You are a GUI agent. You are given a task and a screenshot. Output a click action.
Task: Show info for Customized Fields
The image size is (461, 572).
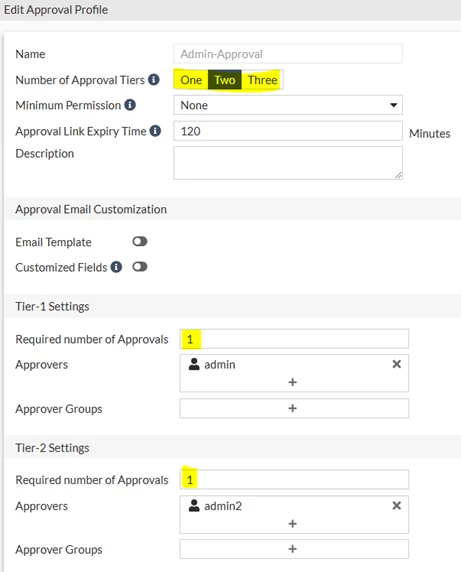coord(116,267)
